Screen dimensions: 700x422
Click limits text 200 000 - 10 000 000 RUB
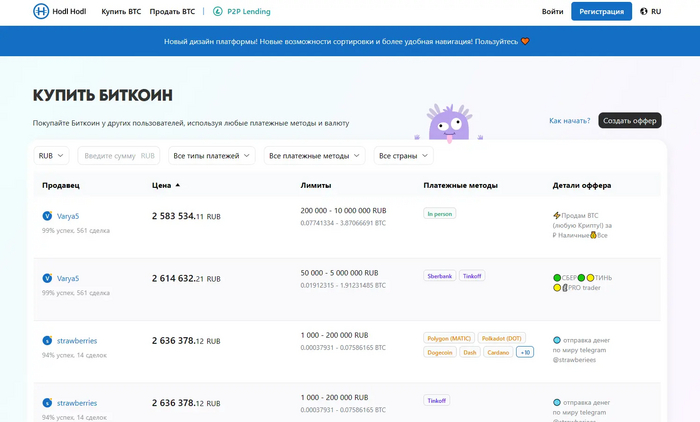click(x=343, y=210)
